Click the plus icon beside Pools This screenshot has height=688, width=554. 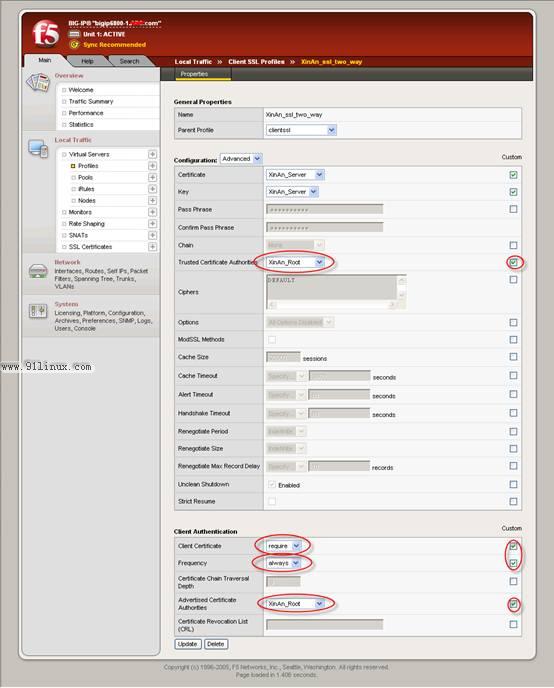(x=152, y=177)
